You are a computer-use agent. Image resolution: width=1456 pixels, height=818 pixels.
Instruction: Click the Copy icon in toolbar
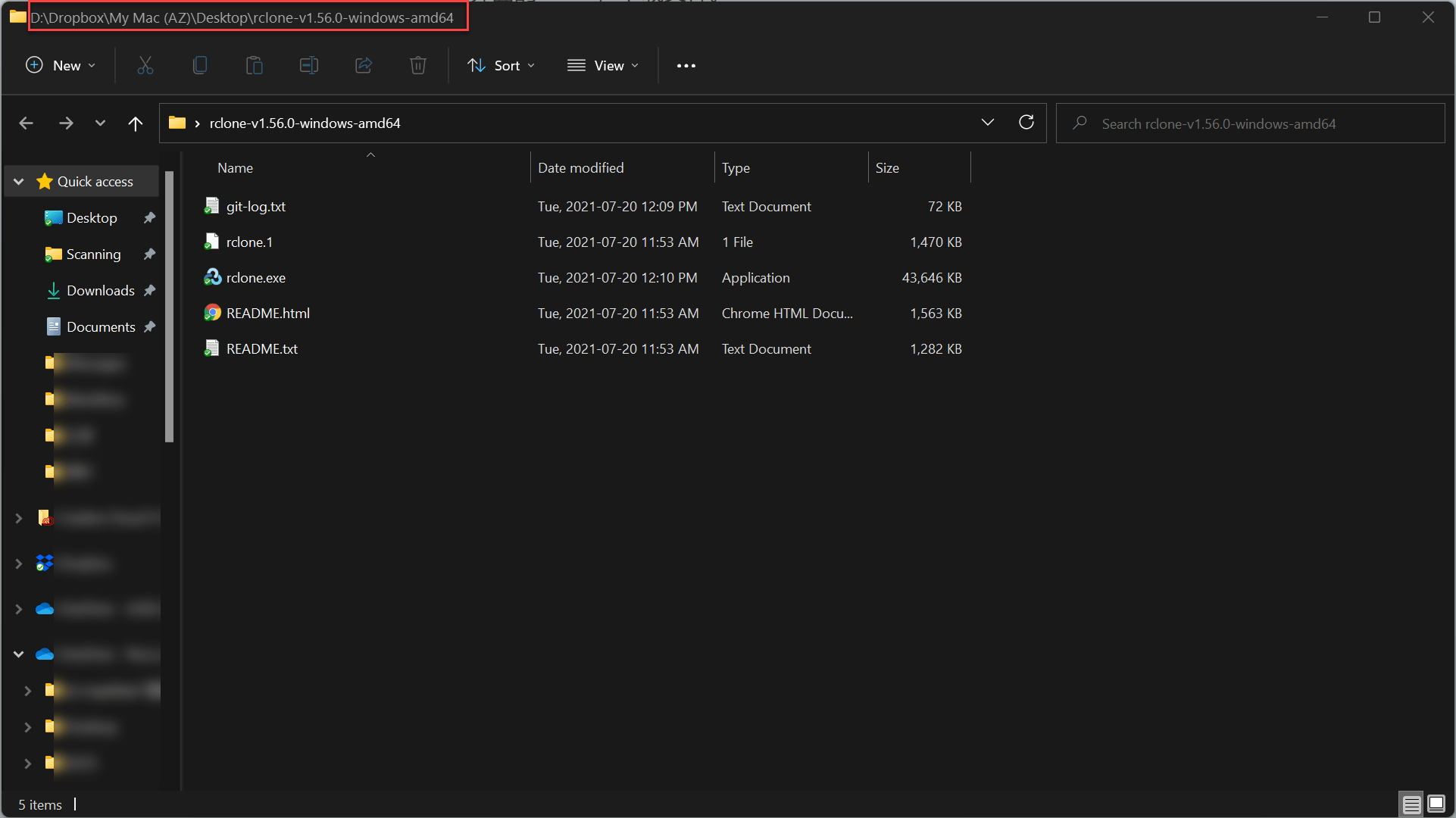(200, 66)
